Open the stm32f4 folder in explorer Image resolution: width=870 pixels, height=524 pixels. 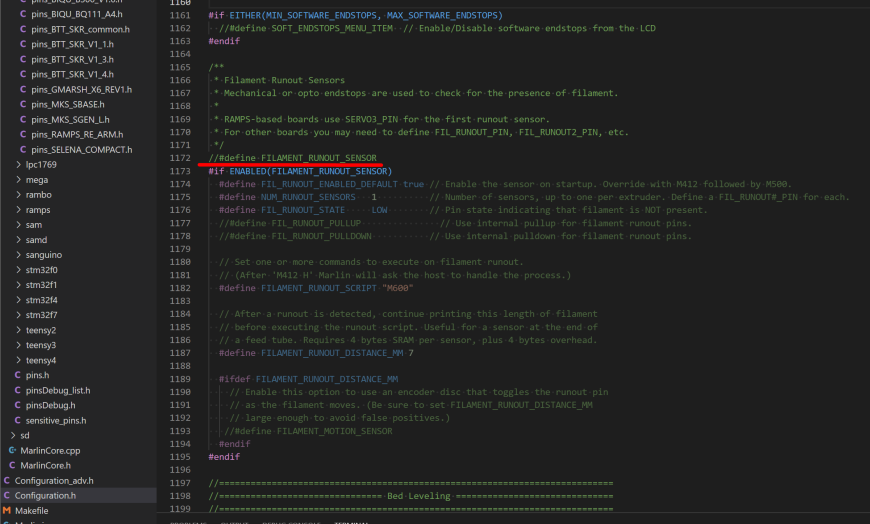click(x=42, y=300)
